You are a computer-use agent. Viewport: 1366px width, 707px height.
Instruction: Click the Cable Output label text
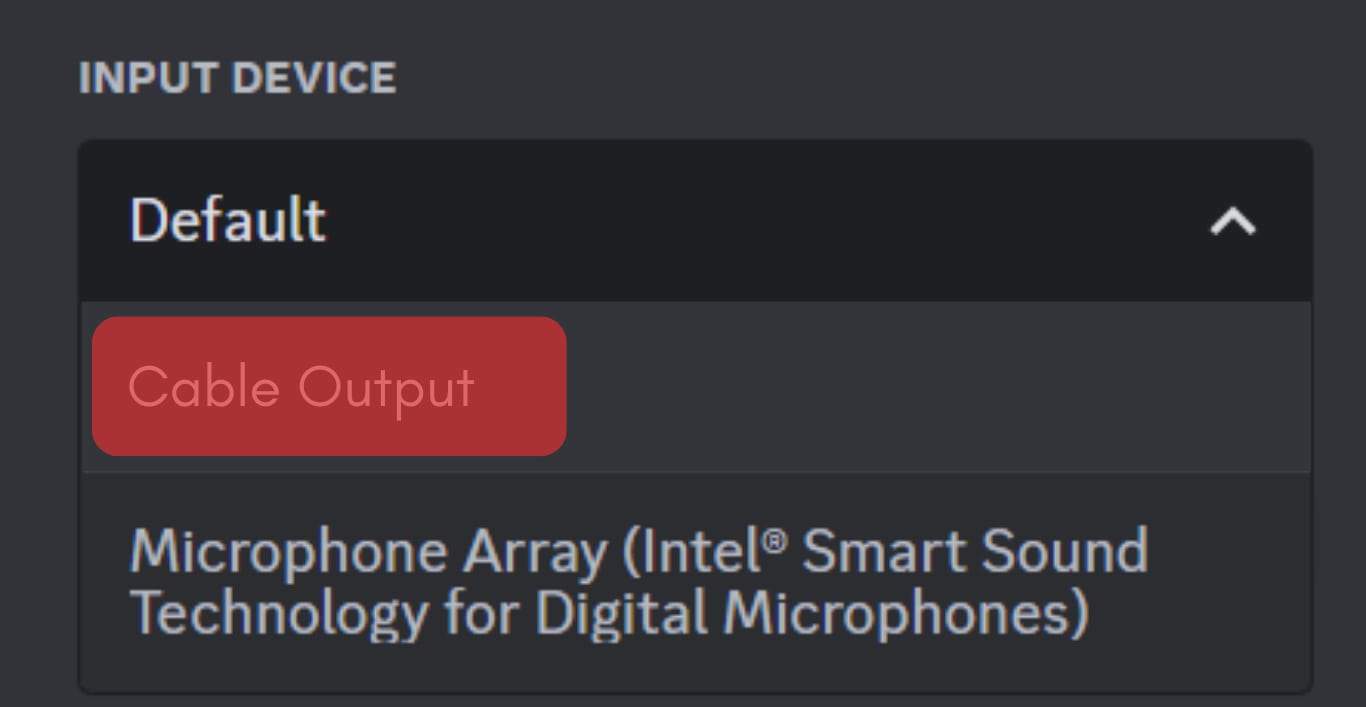click(300, 386)
